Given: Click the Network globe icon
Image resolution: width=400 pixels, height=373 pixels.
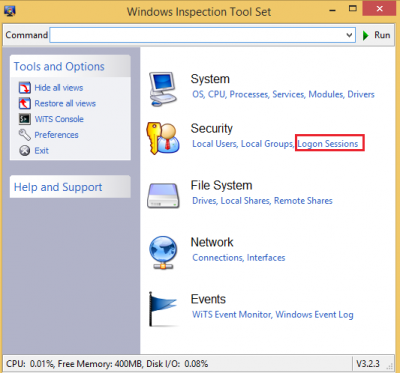Looking at the screenshot, I should tap(163, 252).
